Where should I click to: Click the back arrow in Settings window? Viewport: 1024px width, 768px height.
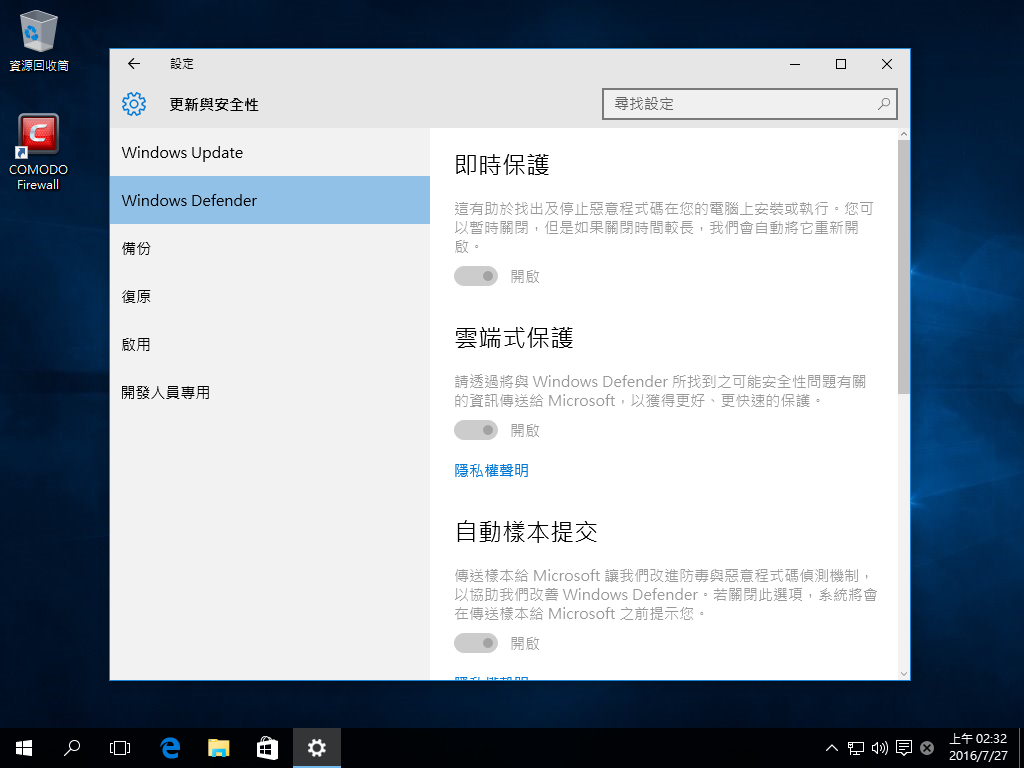(x=134, y=63)
